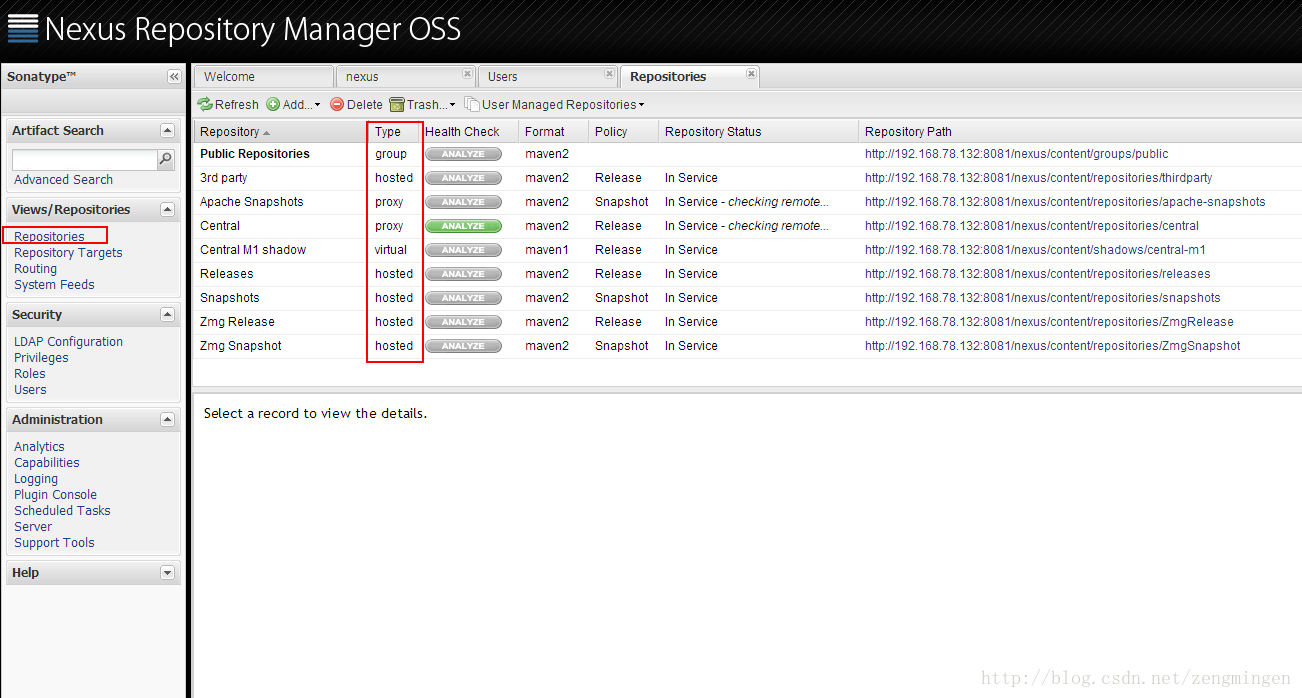The height and width of the screenshot is (698, 1302).
Task: Close the Users tab
Action: [610, 74]
